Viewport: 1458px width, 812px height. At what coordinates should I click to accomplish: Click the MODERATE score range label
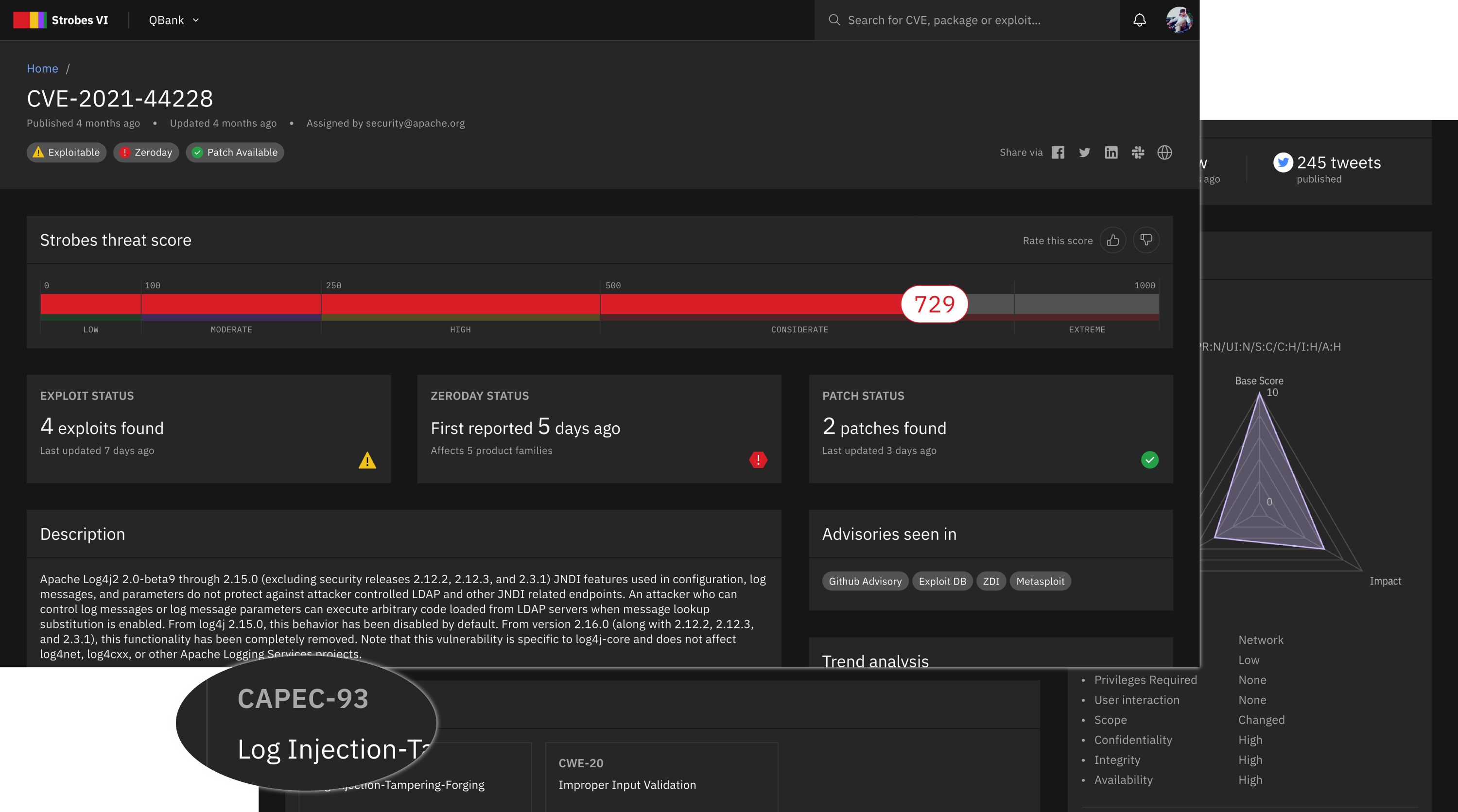point(231,330)
